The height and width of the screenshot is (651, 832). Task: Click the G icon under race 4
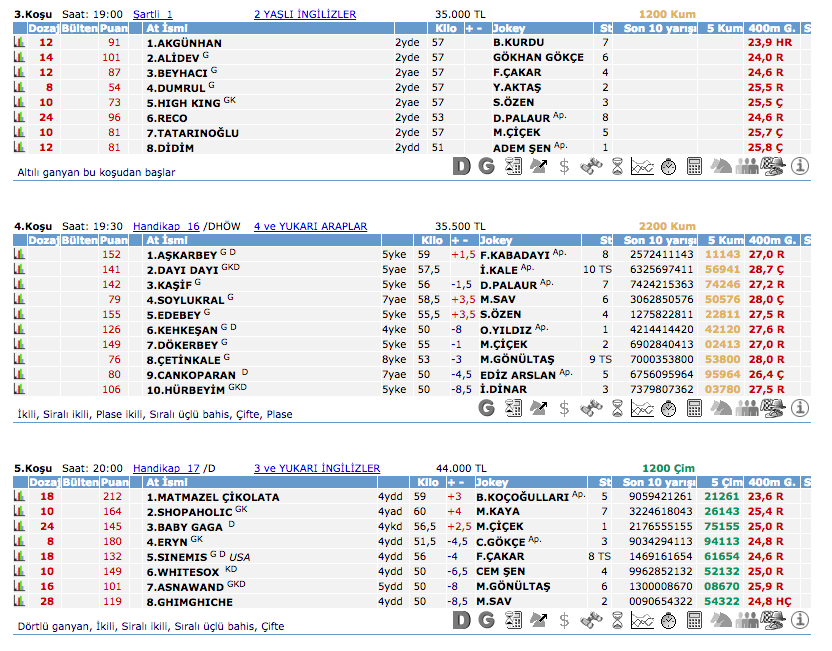tap(487, 408)
